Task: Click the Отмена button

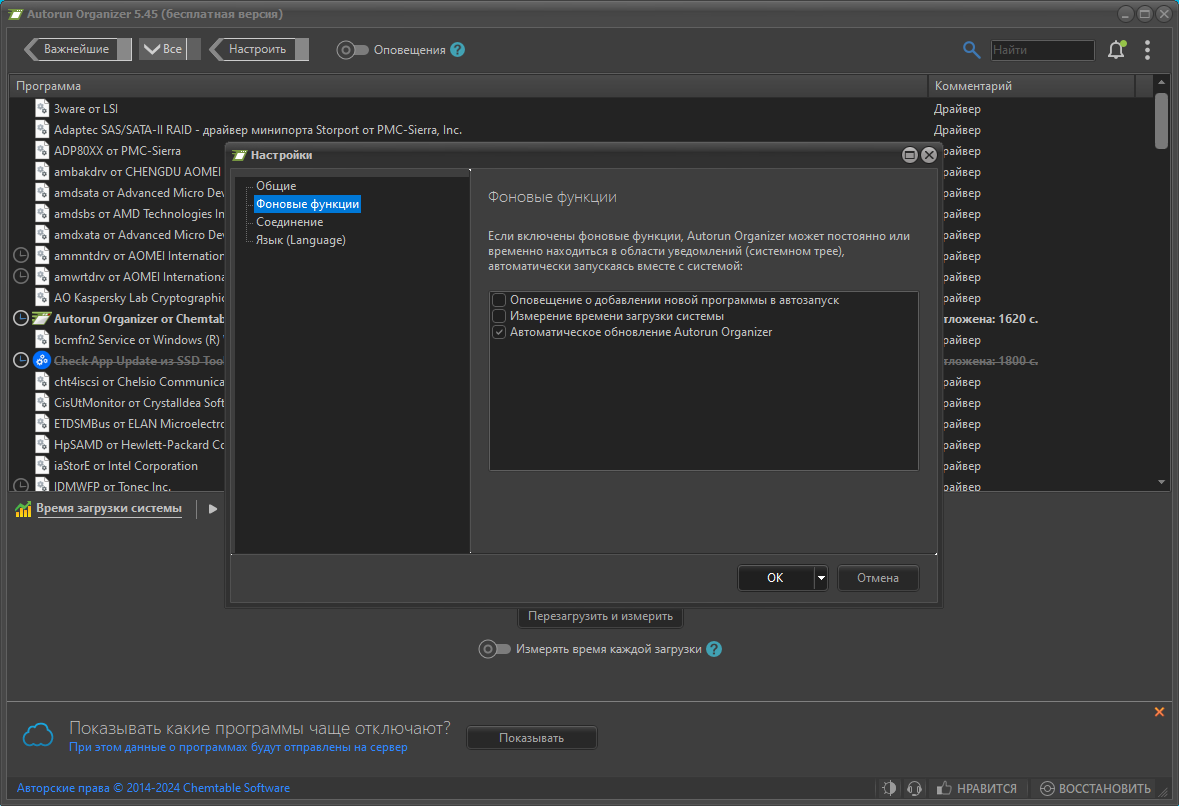Action: [x=877, y=578]
